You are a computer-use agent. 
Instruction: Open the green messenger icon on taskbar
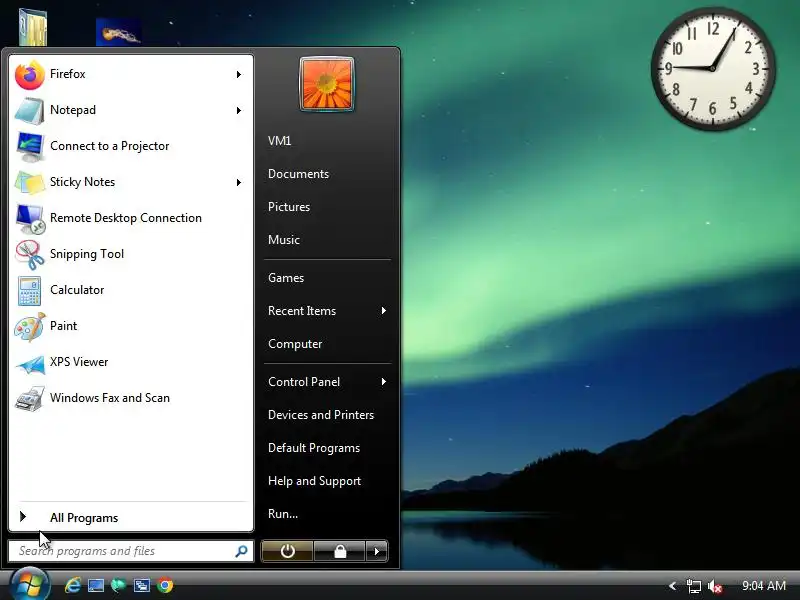118,585
